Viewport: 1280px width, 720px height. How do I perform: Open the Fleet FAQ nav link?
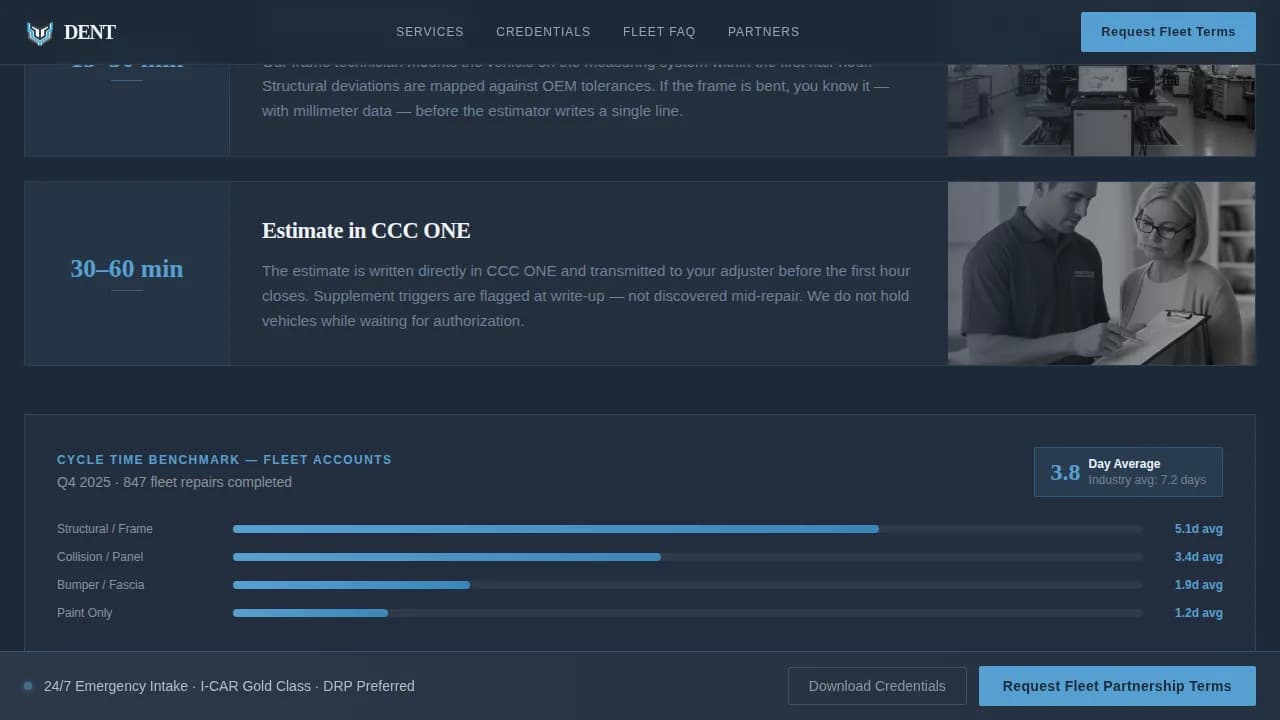coord(659,32)
